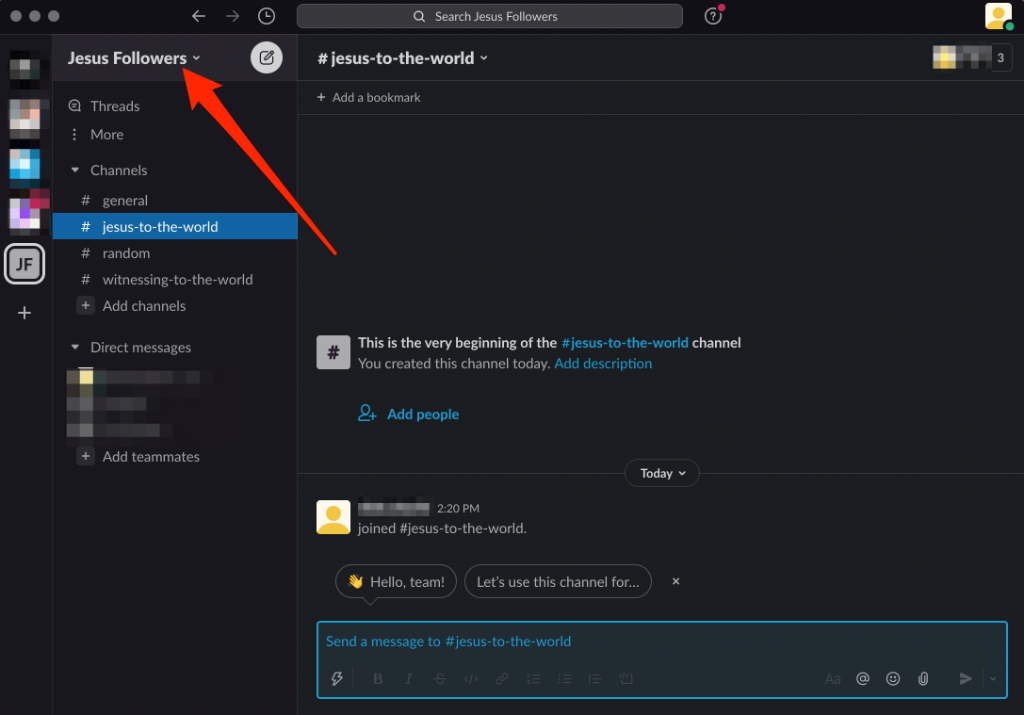
Task: View the channel members count of 3
Action: [x=972, y=57]
